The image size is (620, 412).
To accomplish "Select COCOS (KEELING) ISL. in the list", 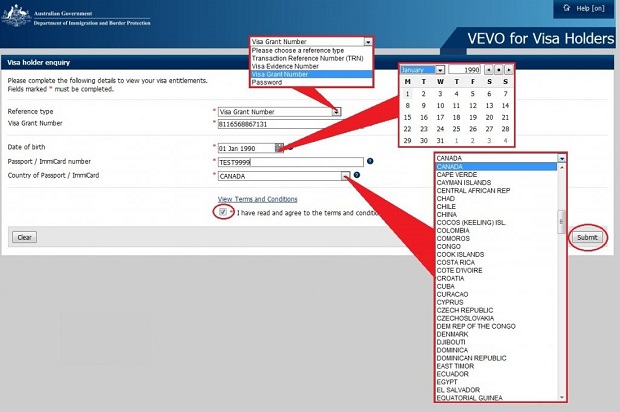I will 497,222.
